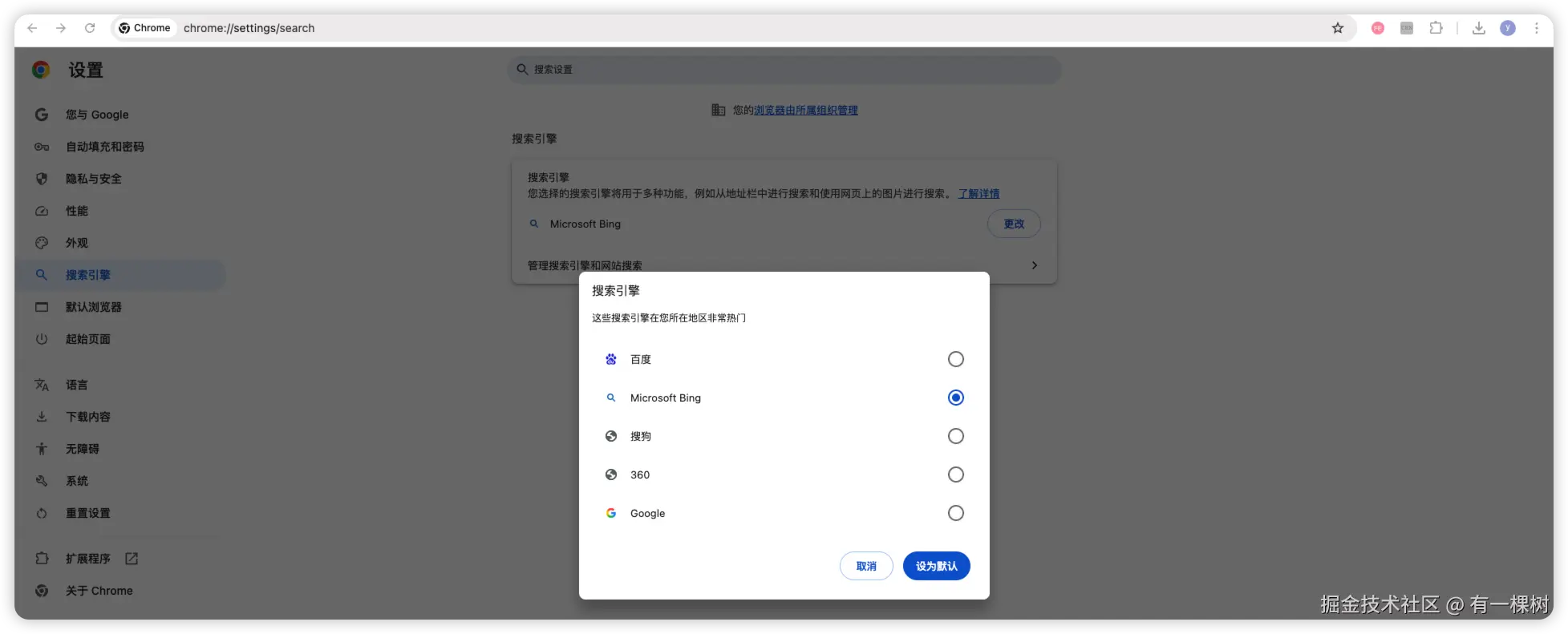Open 默认浏览器 settings section

click(x=120, y=307)
